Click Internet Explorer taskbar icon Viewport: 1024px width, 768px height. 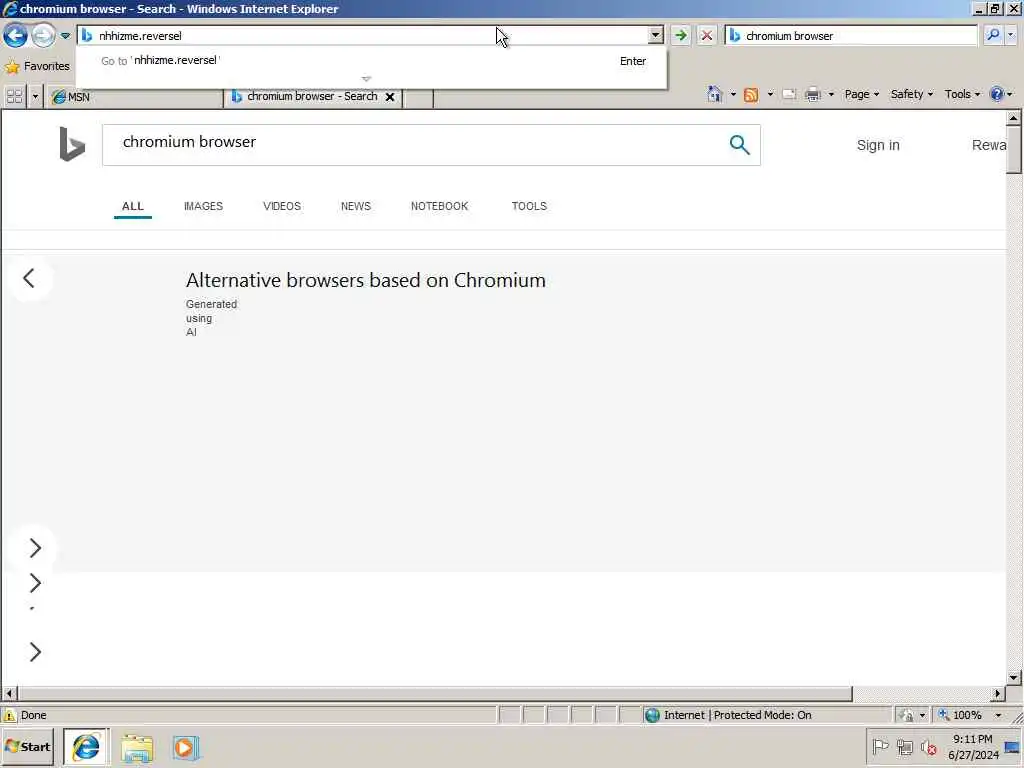pyautogui.click(x=86, y=747)
